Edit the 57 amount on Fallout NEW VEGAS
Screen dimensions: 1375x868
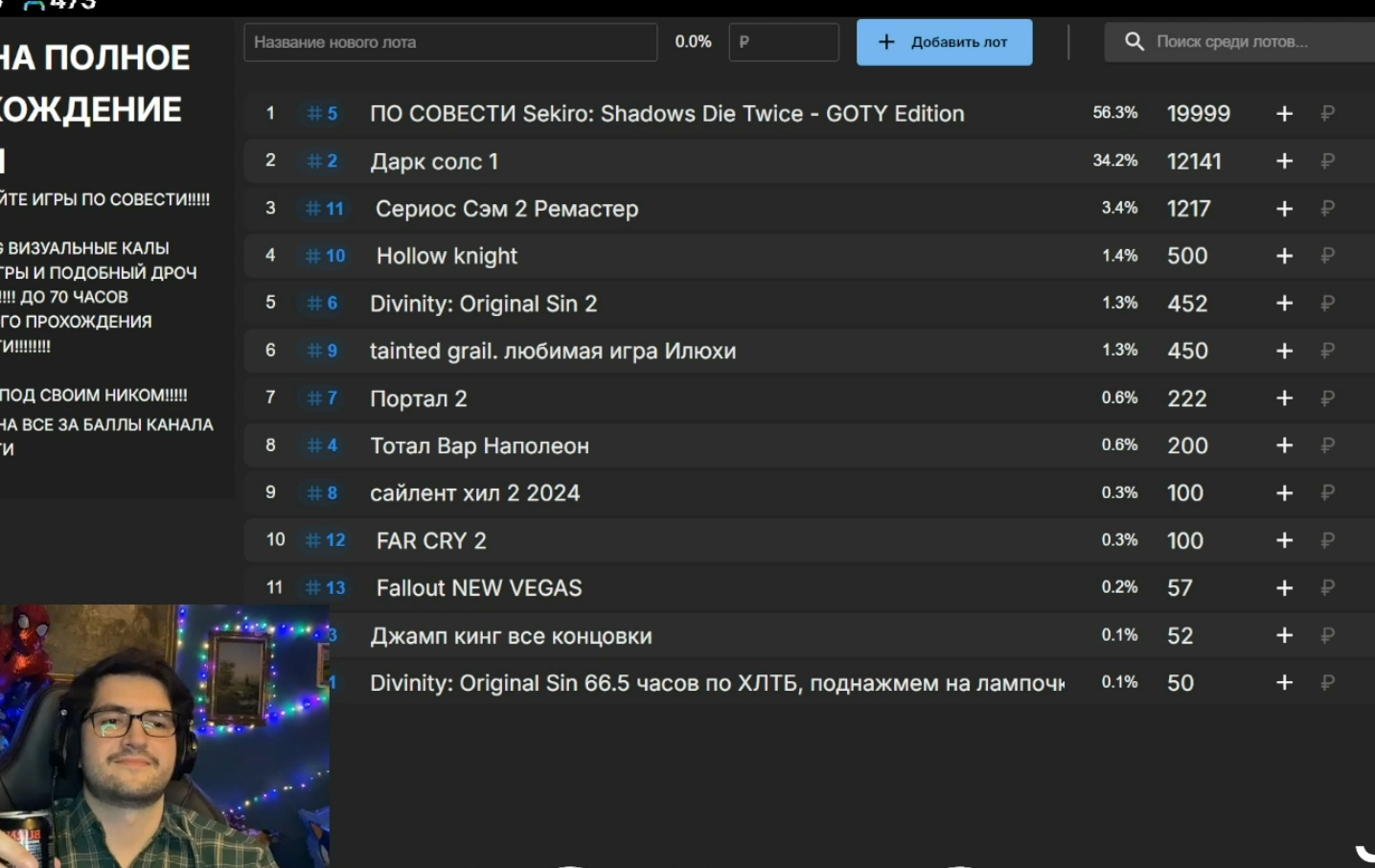coord(1180,588)
